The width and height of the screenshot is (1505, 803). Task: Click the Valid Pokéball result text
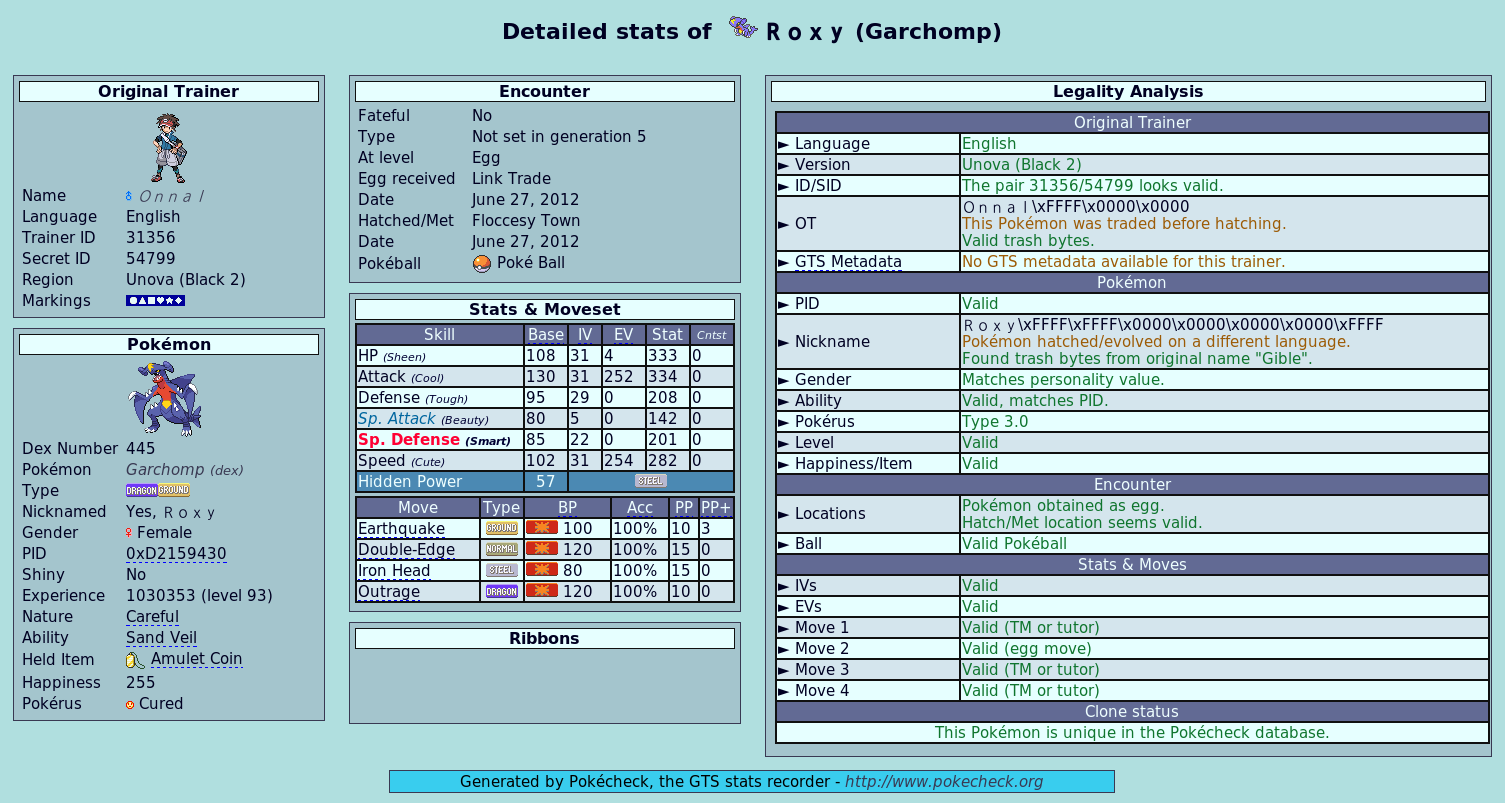1014,544
